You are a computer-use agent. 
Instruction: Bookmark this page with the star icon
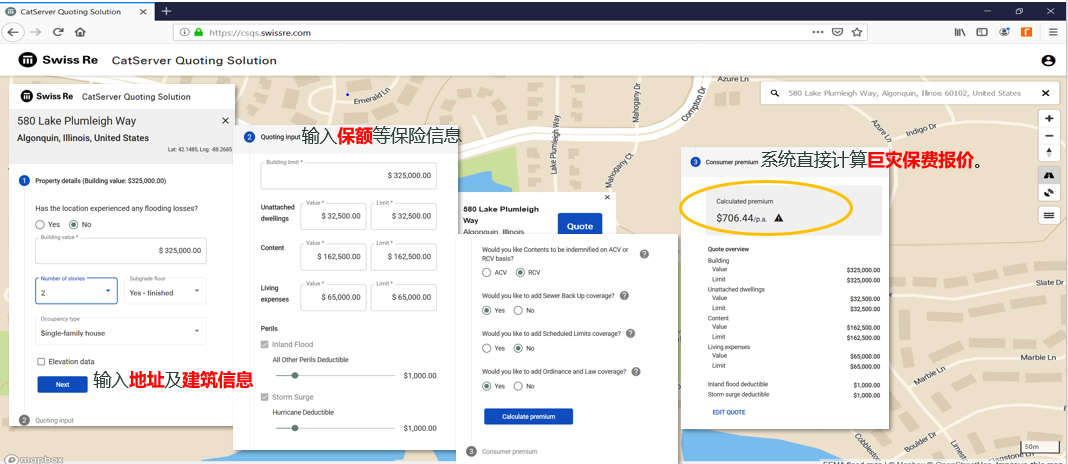(857, 32)
